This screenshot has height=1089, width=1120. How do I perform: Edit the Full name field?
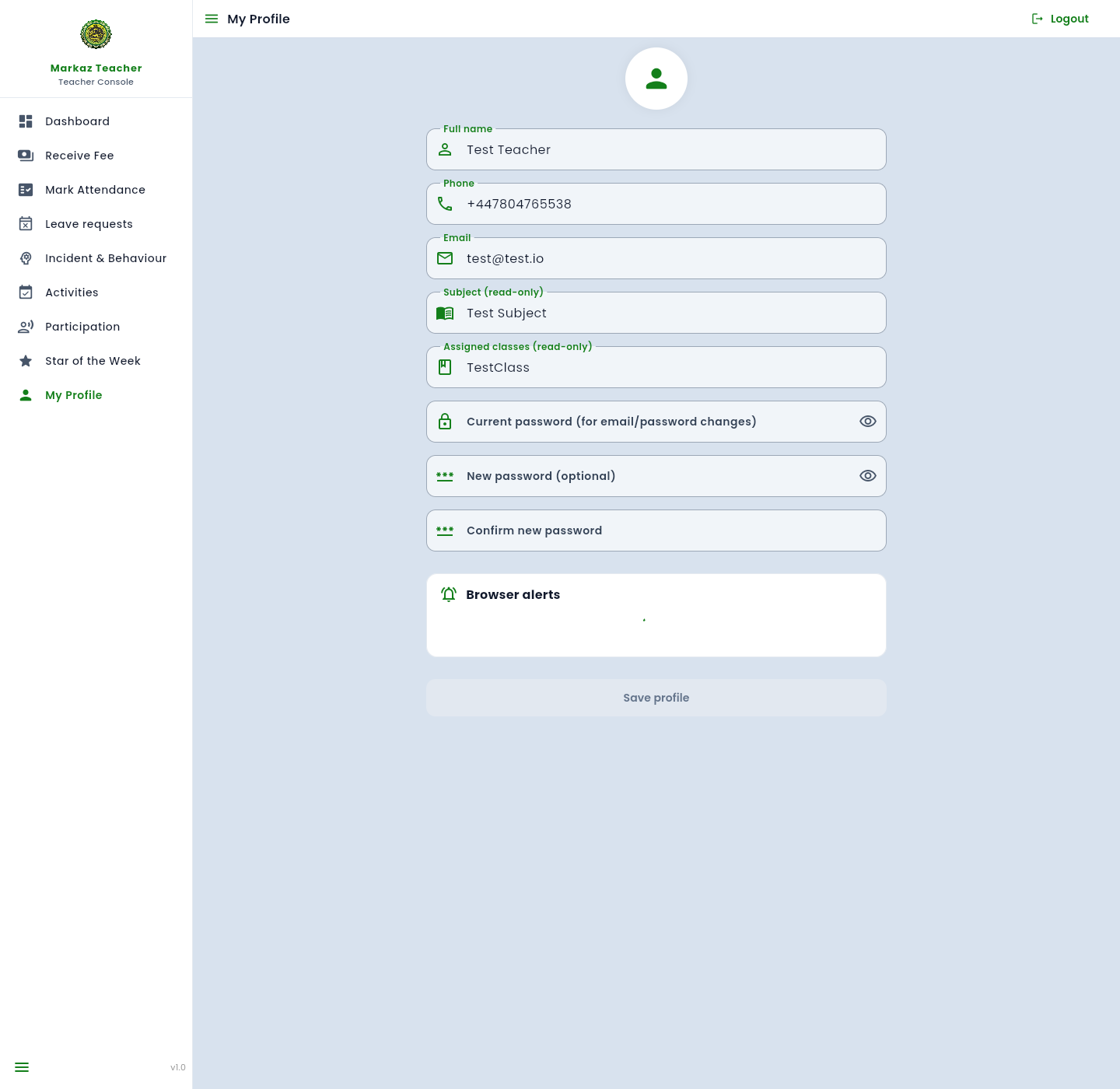(656, 149)
